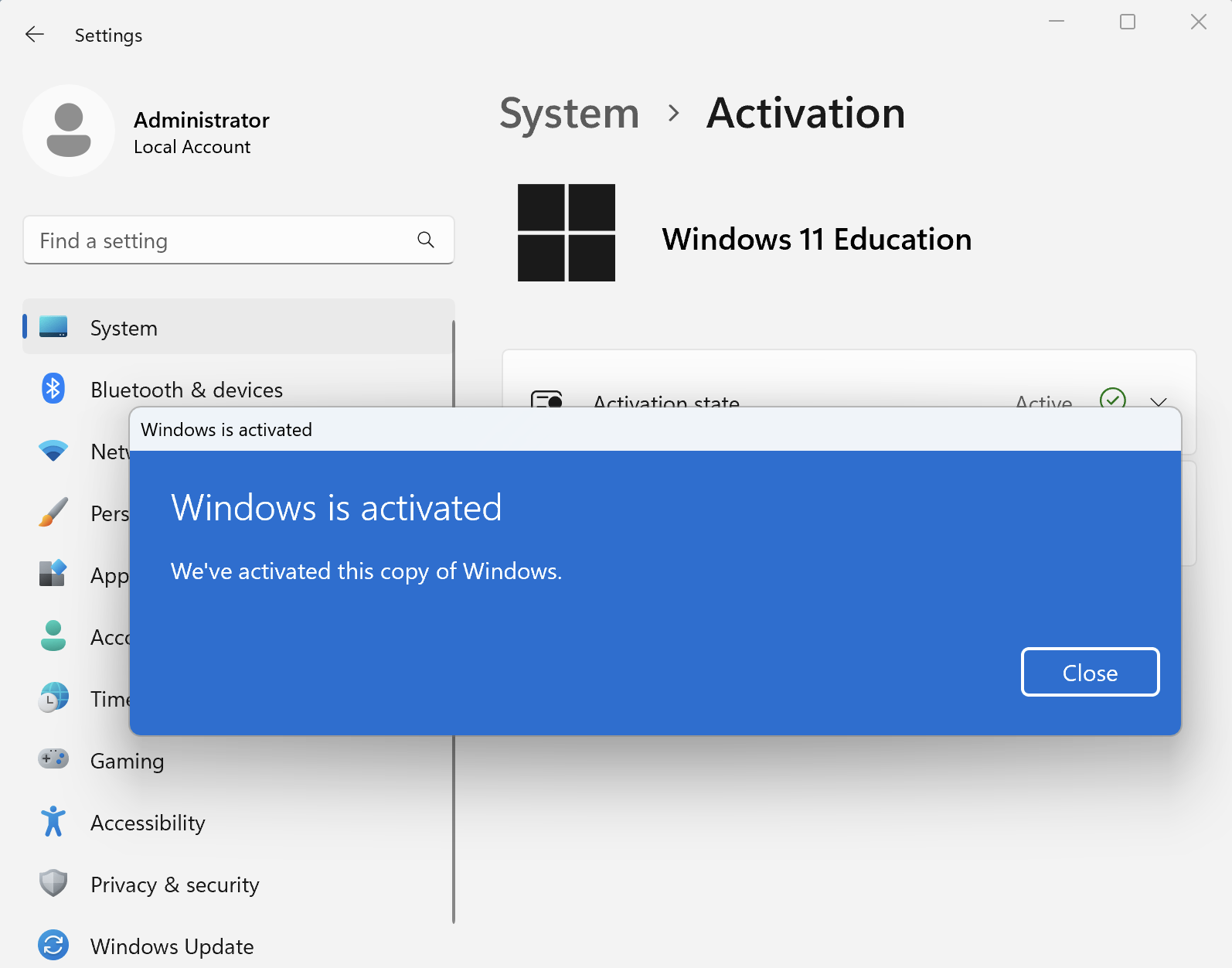Click the search magnifier icon
1232x968 pixels.
(426, 240)
